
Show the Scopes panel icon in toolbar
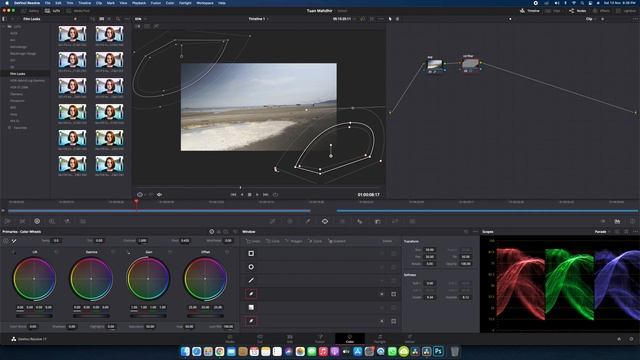[x=618, y=221]
